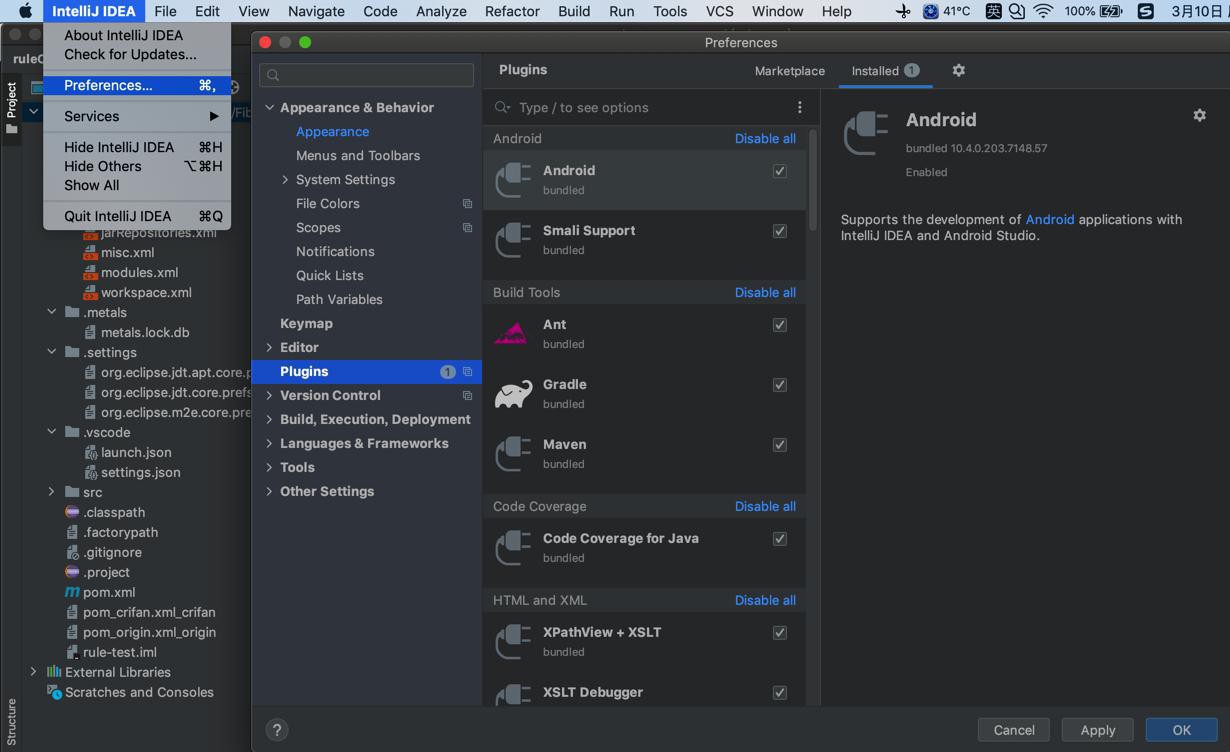Uncheck the Maven plugin

[x=780, y=445]
